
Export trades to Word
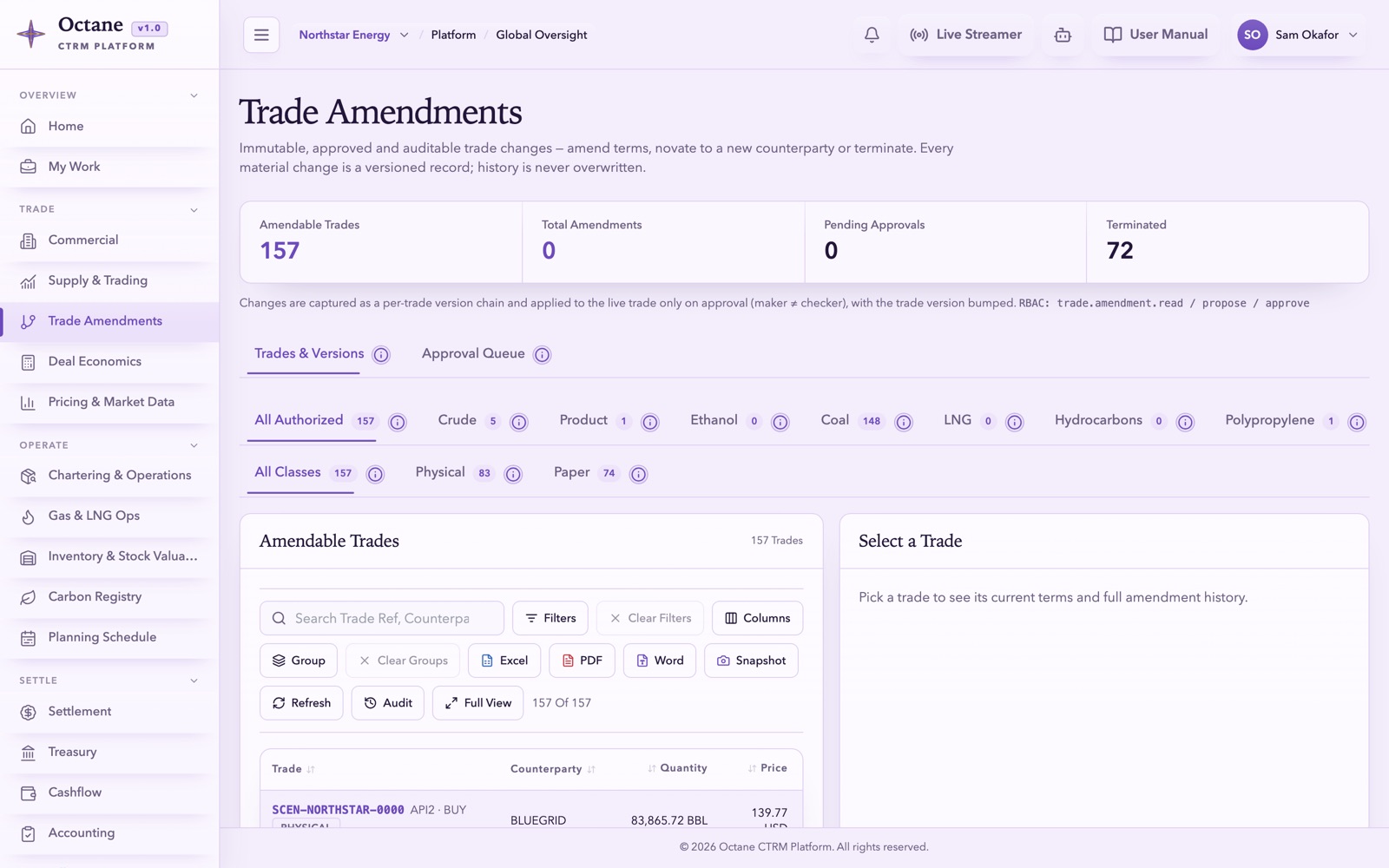660,661
